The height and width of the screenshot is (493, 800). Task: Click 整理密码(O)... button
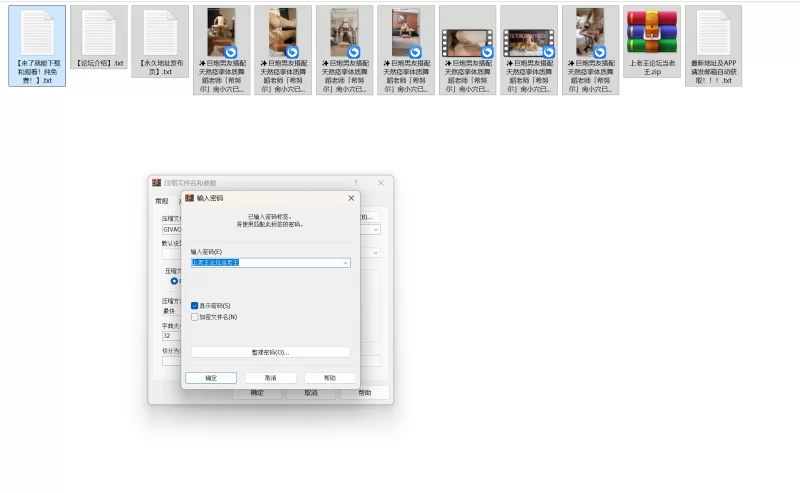270,352
